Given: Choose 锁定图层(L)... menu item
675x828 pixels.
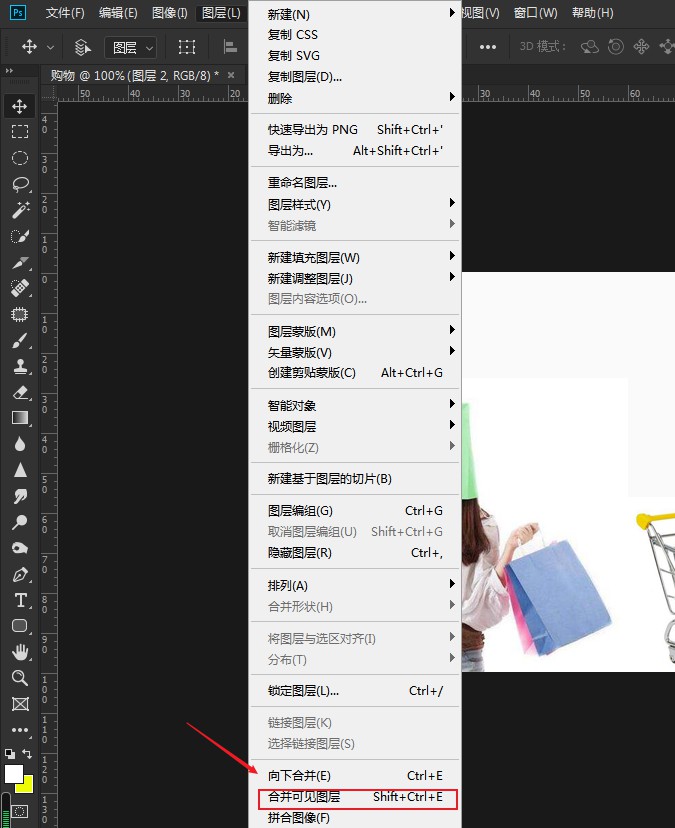Looking at the screenshot, I should point(355,691).
